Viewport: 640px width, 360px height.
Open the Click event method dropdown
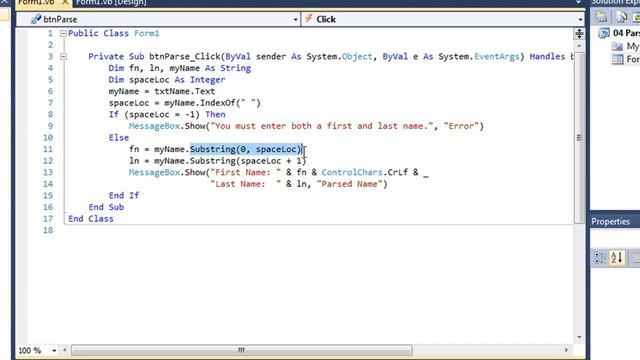coord(580,19)
